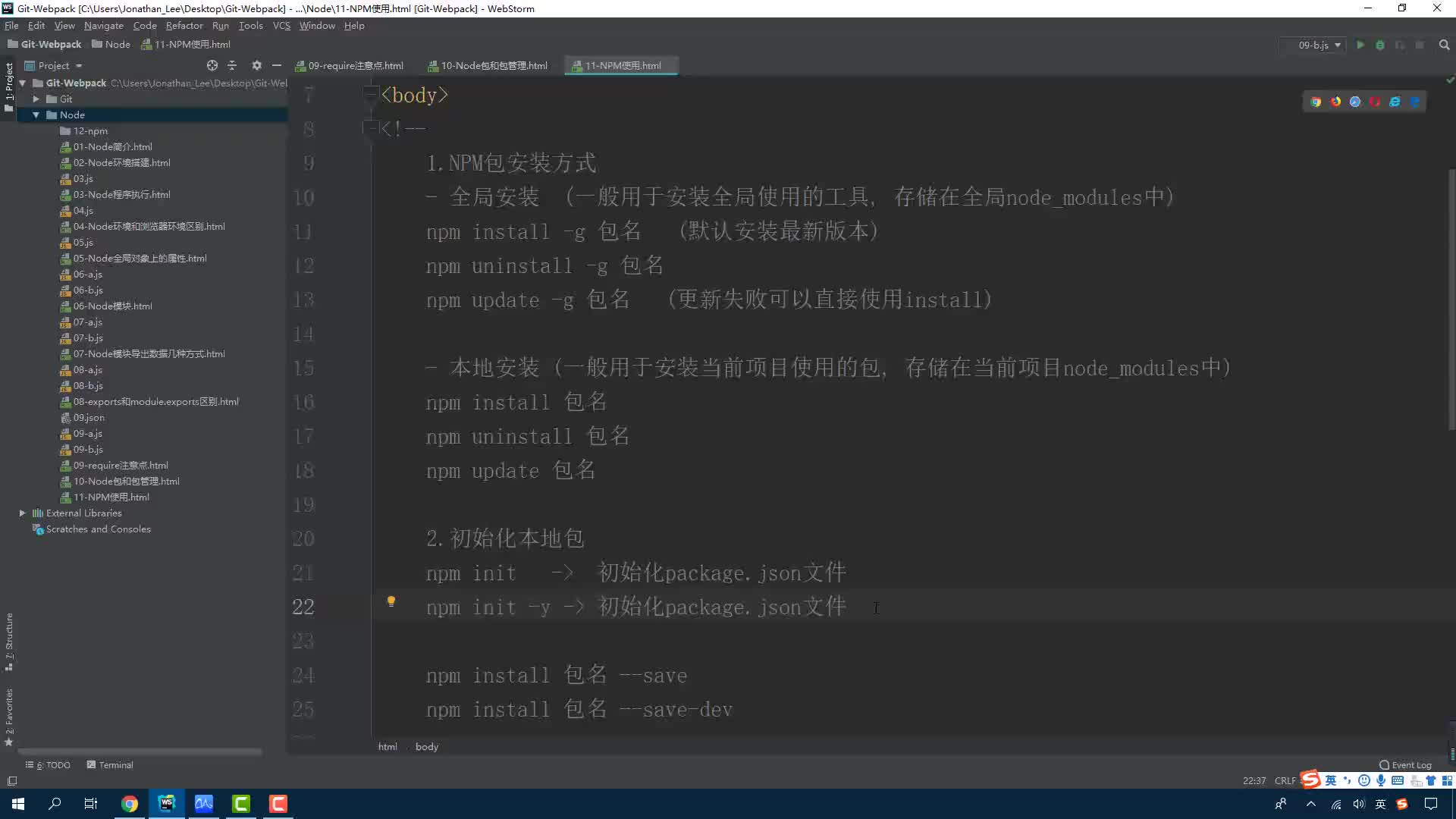Click the green inspection checkmark indicator
Viewport: 1456px width, 819px height.
coord(1450,80)
